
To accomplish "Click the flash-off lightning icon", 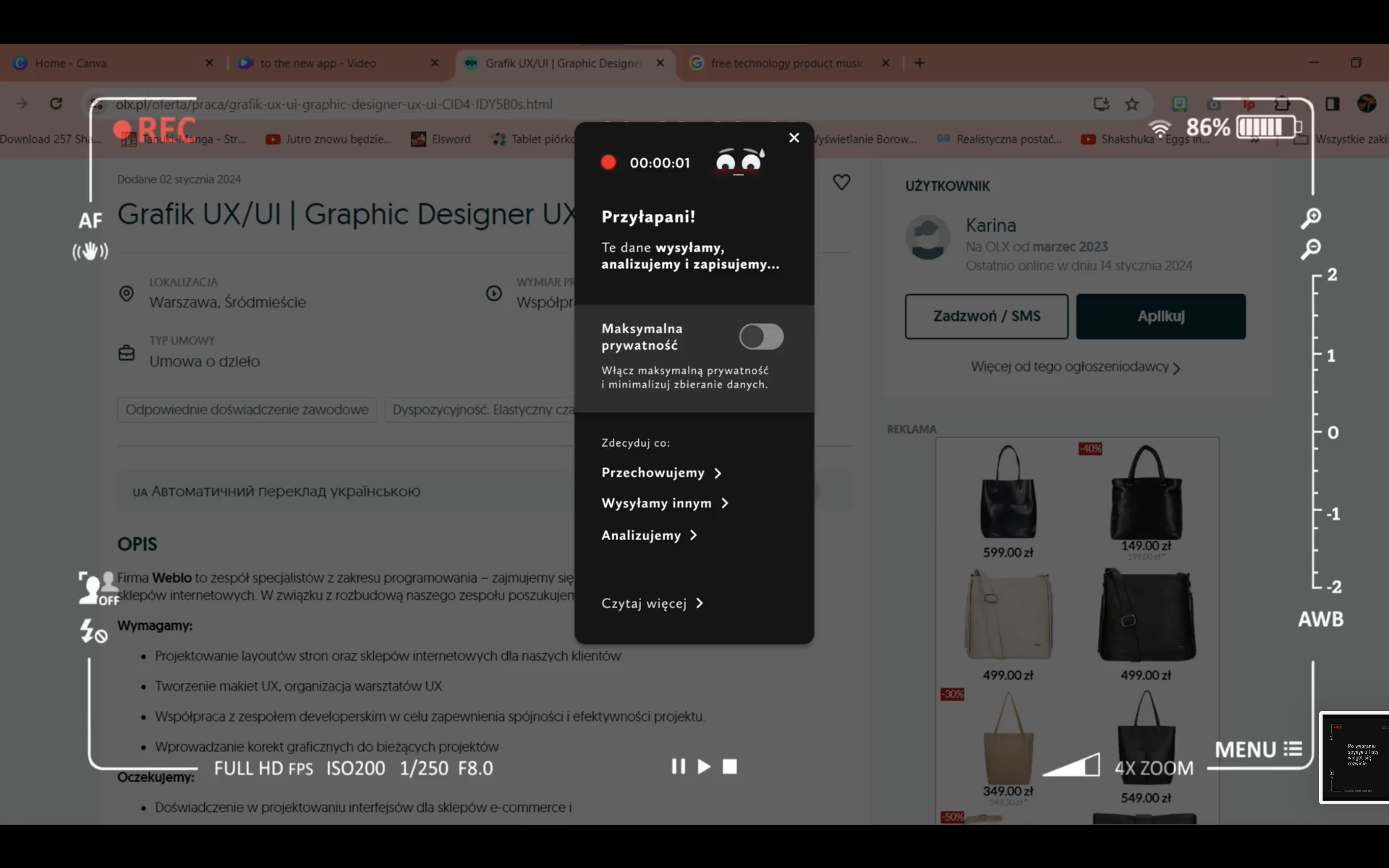I will click(x=93, y=631).
